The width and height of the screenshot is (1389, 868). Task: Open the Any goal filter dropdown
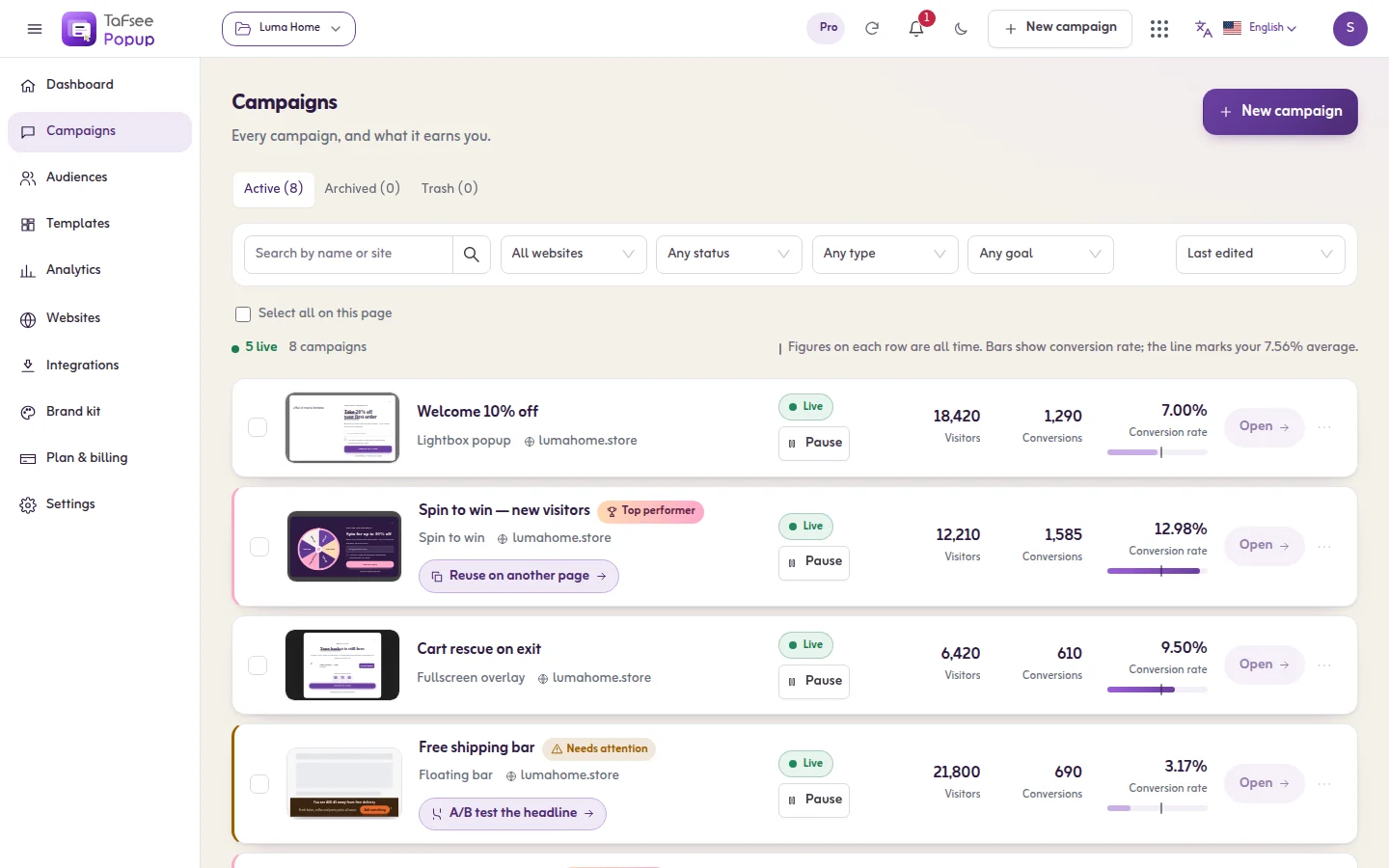point(1040,255)
